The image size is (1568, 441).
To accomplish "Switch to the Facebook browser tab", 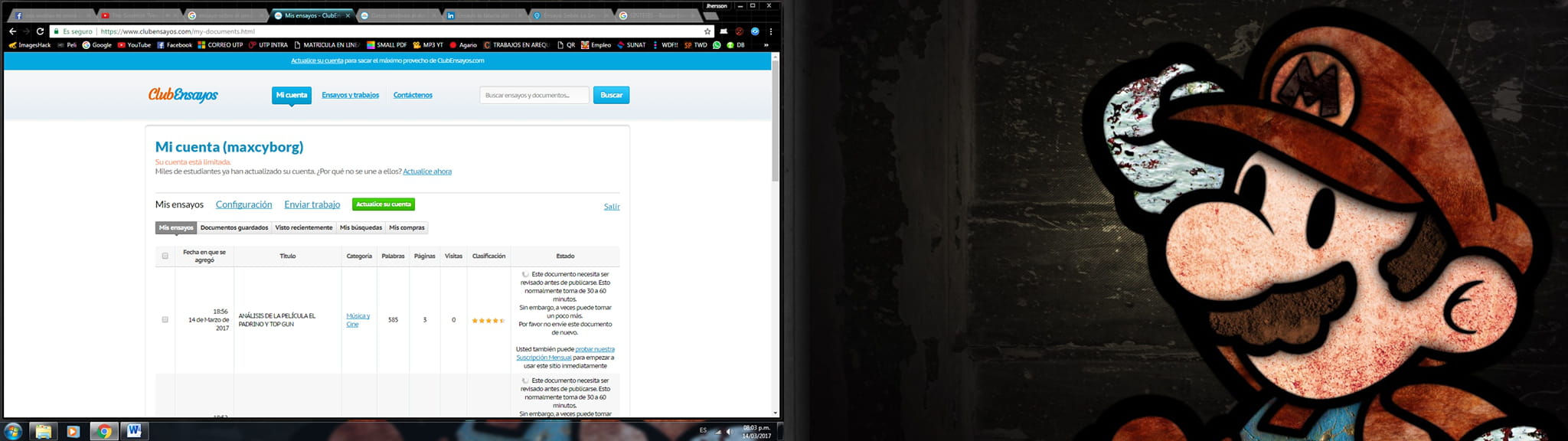I will [x=51, y=15].
